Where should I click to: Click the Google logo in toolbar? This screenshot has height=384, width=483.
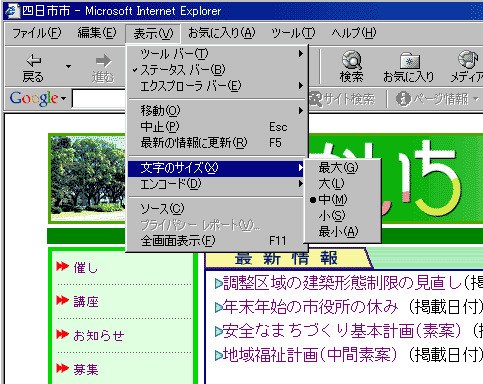point(34,99)
